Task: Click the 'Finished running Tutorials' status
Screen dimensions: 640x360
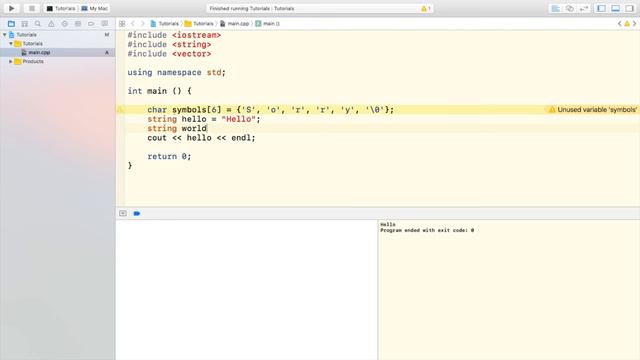Action: [x=252, y=9]
